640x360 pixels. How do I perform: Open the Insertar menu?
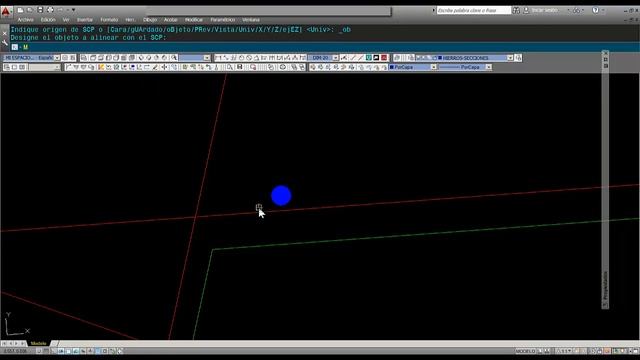click(x=85, y=20)
